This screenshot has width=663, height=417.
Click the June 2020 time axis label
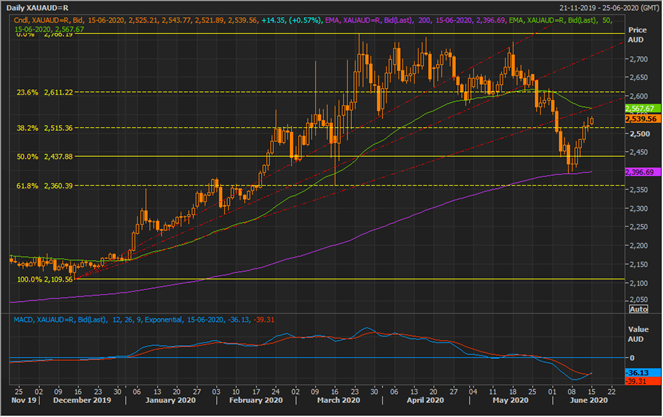588,400
